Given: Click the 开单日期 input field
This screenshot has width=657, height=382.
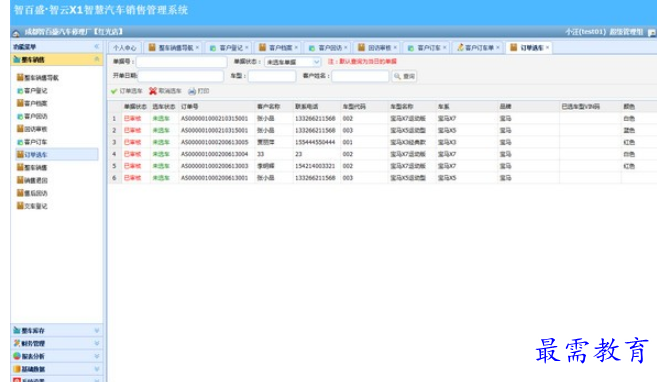Looking at the screenshot, I should (x=181, y=76).
